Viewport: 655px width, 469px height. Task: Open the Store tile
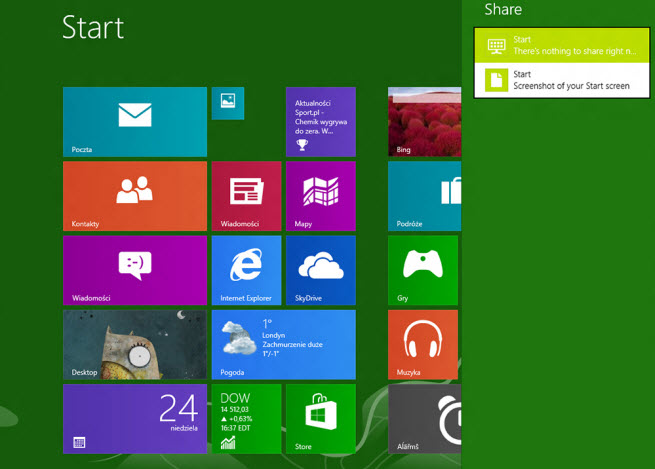[321, 419]
